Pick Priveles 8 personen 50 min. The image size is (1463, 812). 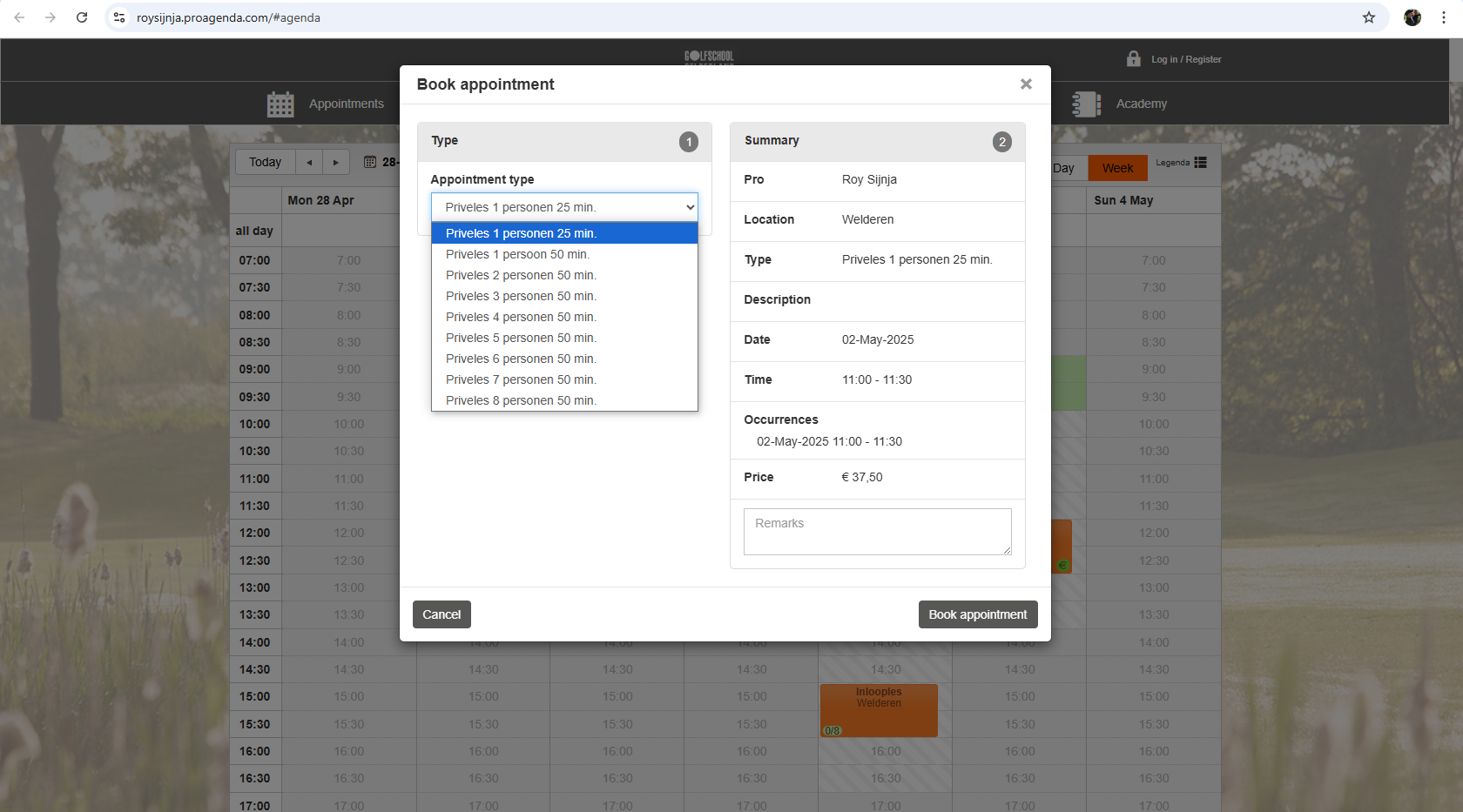coord(521,400)
